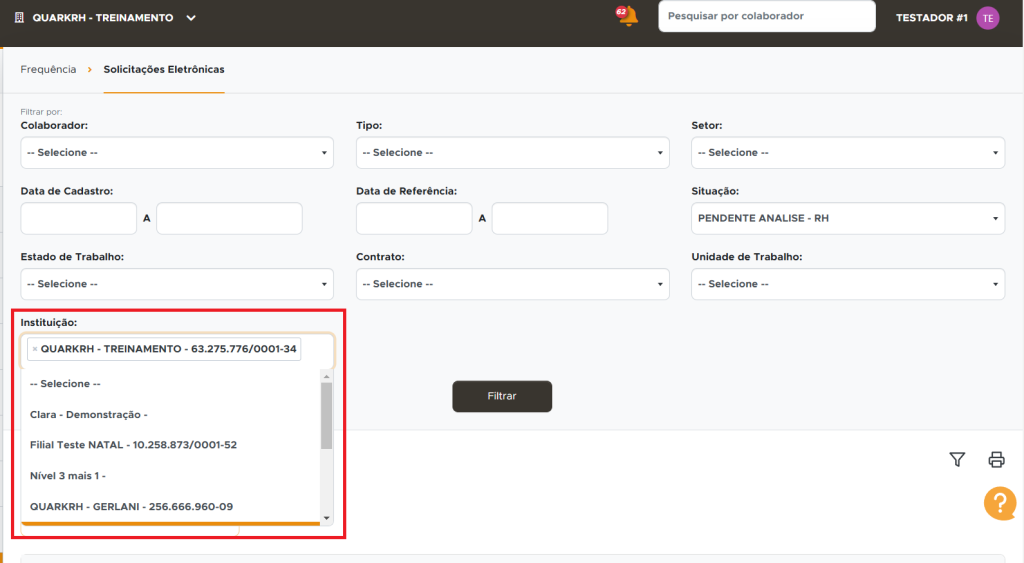Go to the Frequência breadcrumb
This screenshot has height=563, width=1024.
(x=48, y=70)
